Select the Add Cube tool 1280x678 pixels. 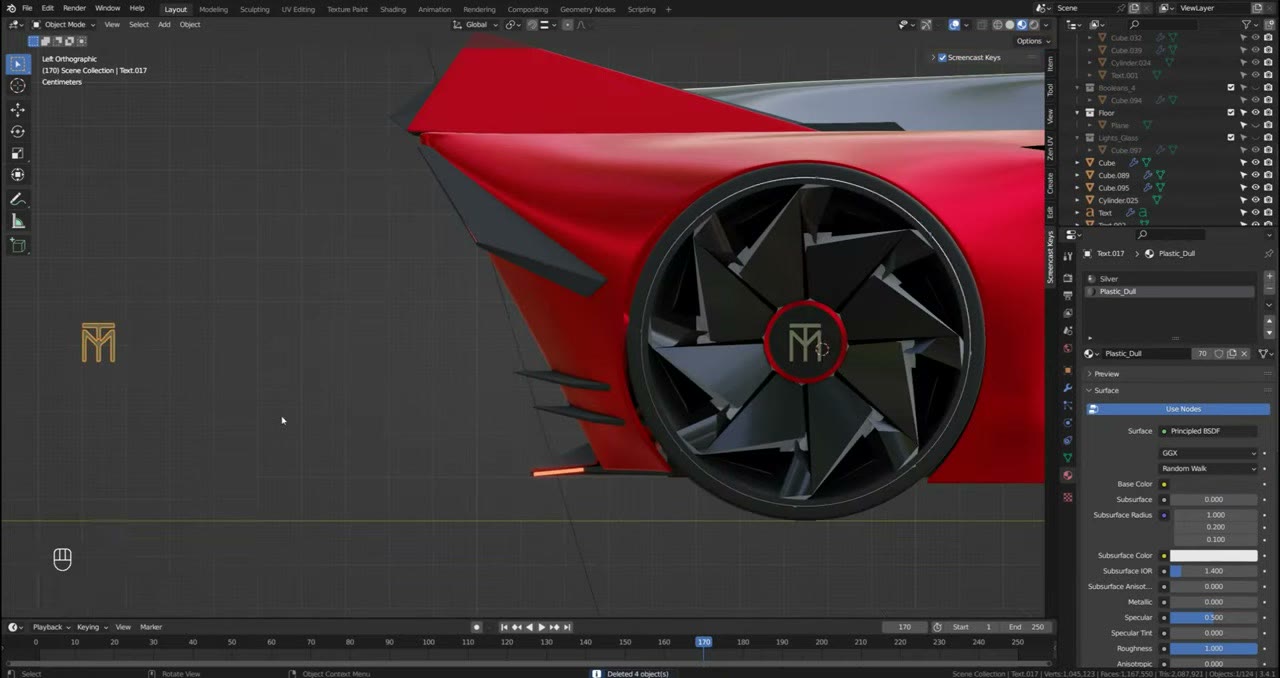click(x=18, y=245)
